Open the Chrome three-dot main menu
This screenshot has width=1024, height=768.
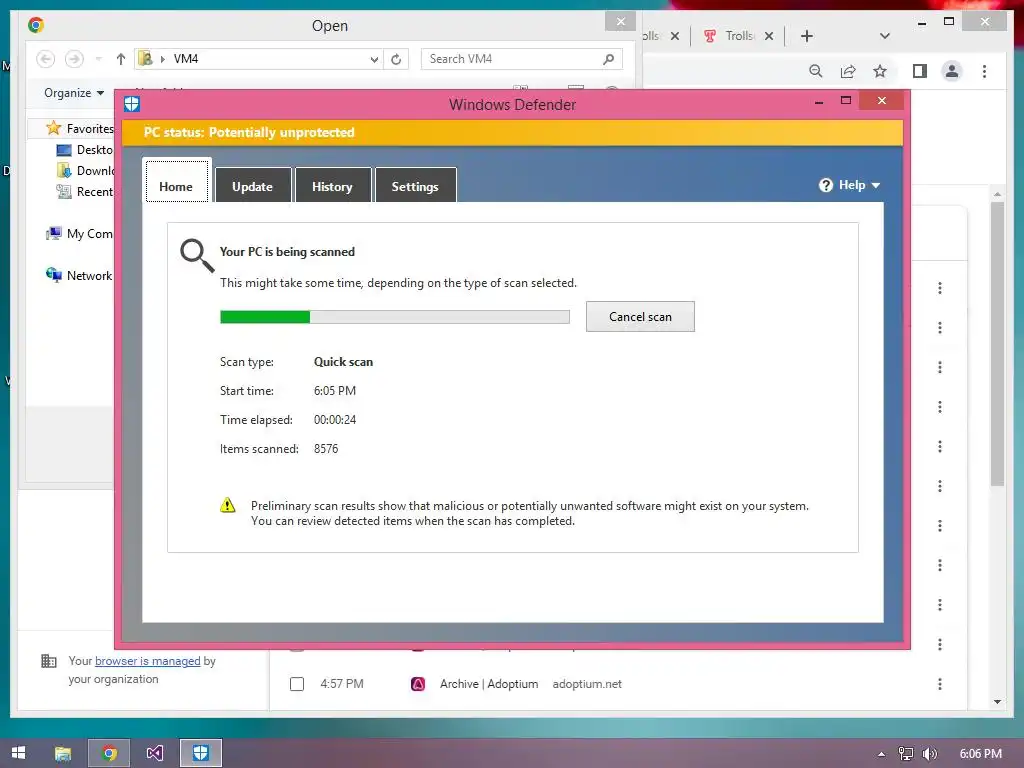click(984, 71)
